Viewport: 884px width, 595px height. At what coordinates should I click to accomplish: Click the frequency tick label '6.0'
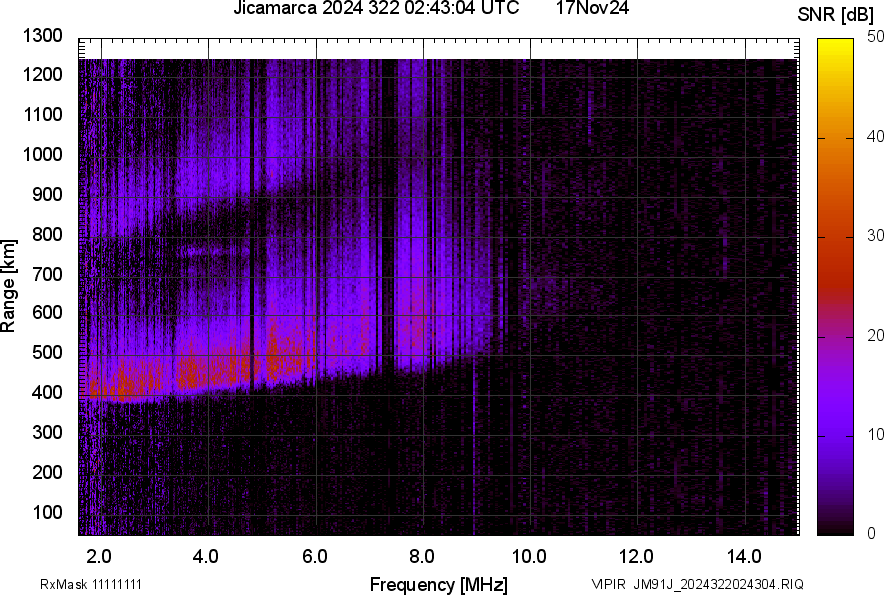pyautogui.click(x=315, y=556)
